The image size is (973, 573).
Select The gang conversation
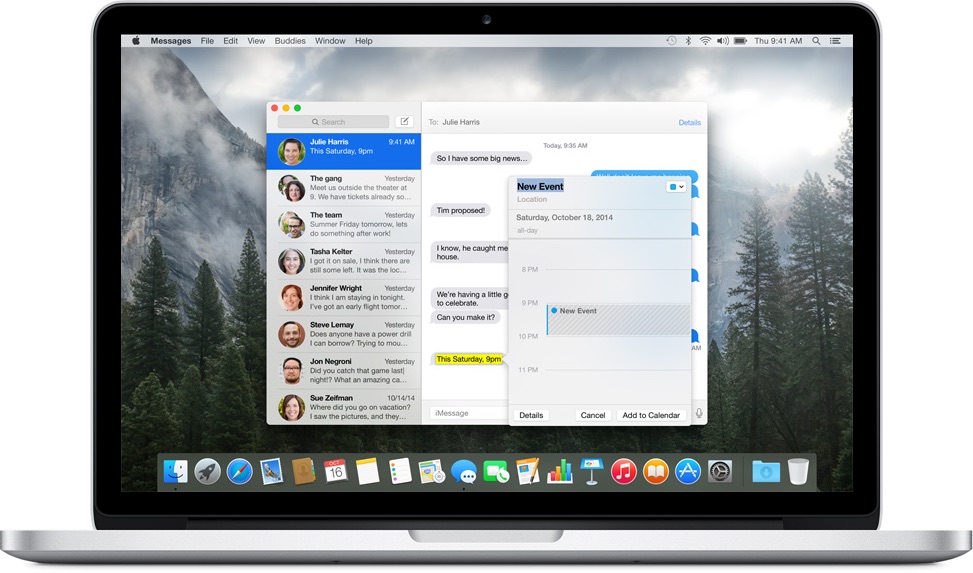344,187
